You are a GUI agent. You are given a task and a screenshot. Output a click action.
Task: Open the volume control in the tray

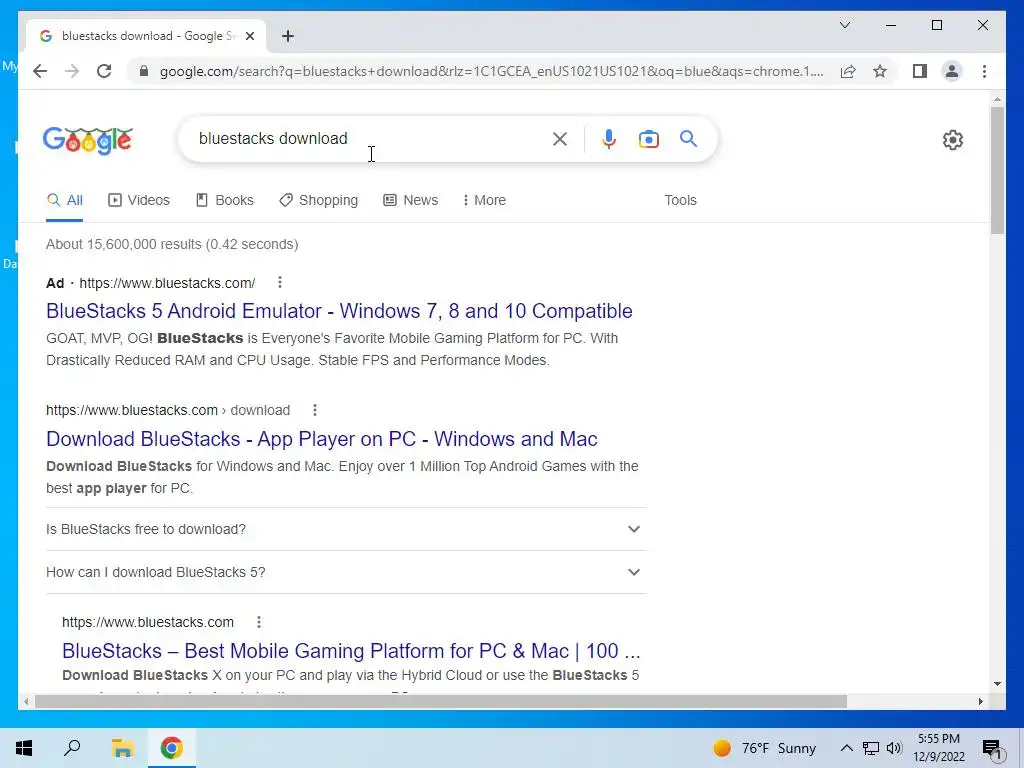pyautogui.click(x=894, y=748)
